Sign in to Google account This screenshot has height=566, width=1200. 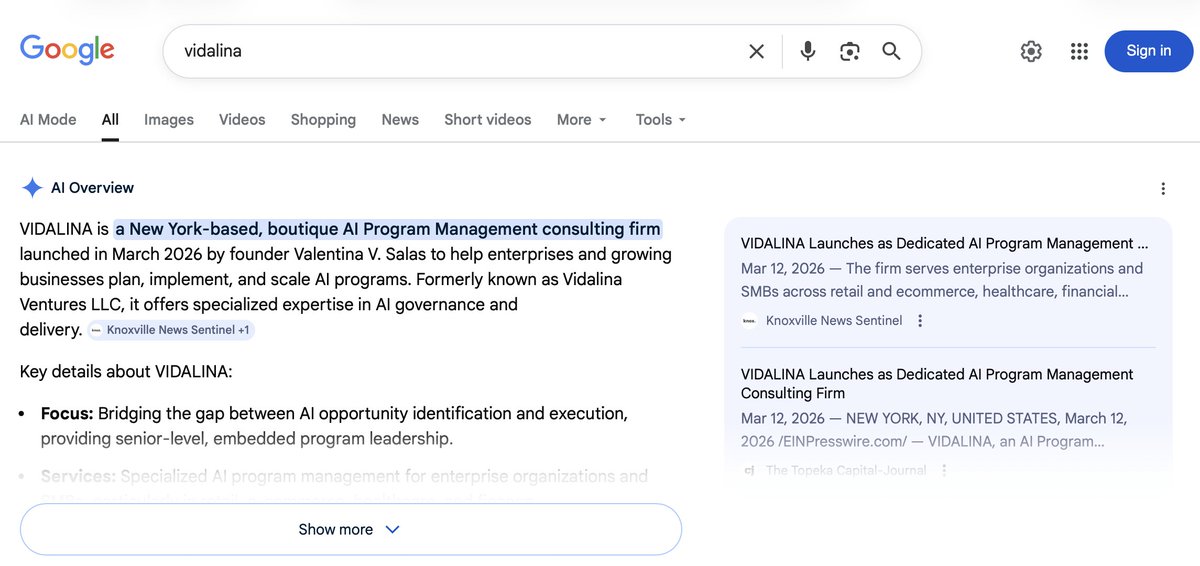[1149, 51]
